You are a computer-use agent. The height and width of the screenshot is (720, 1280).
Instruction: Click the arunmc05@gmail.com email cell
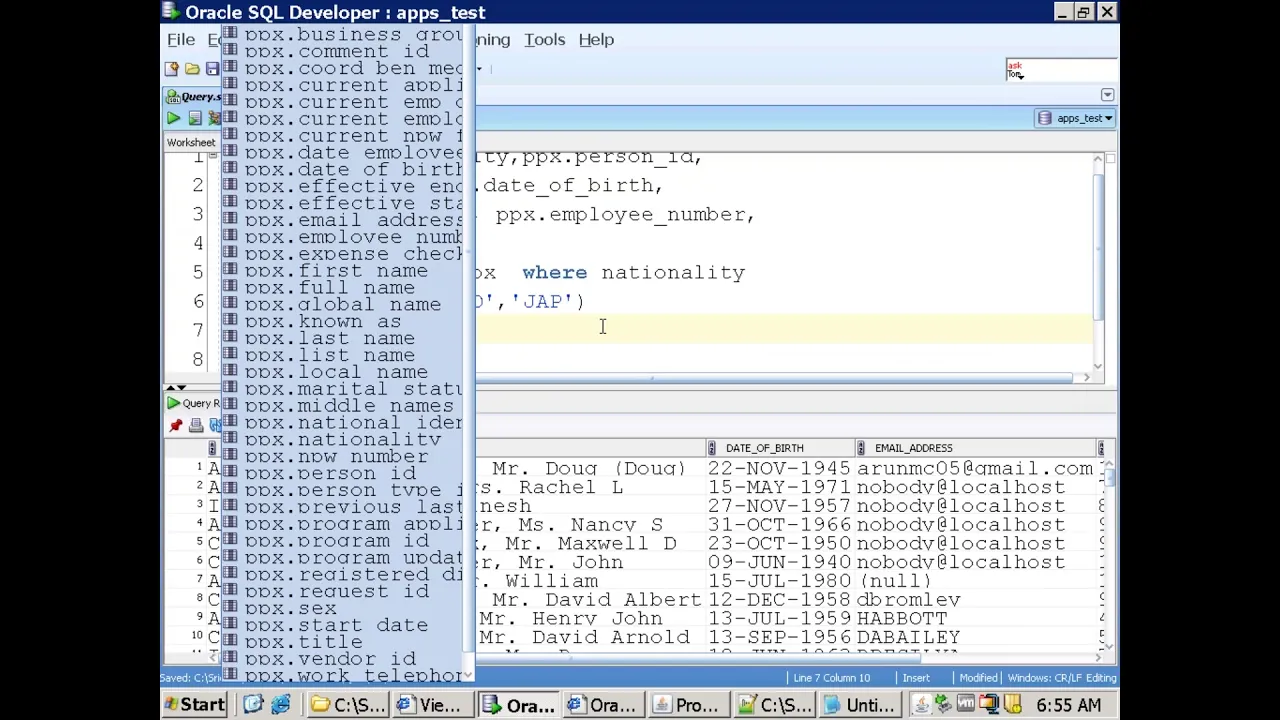974,469
